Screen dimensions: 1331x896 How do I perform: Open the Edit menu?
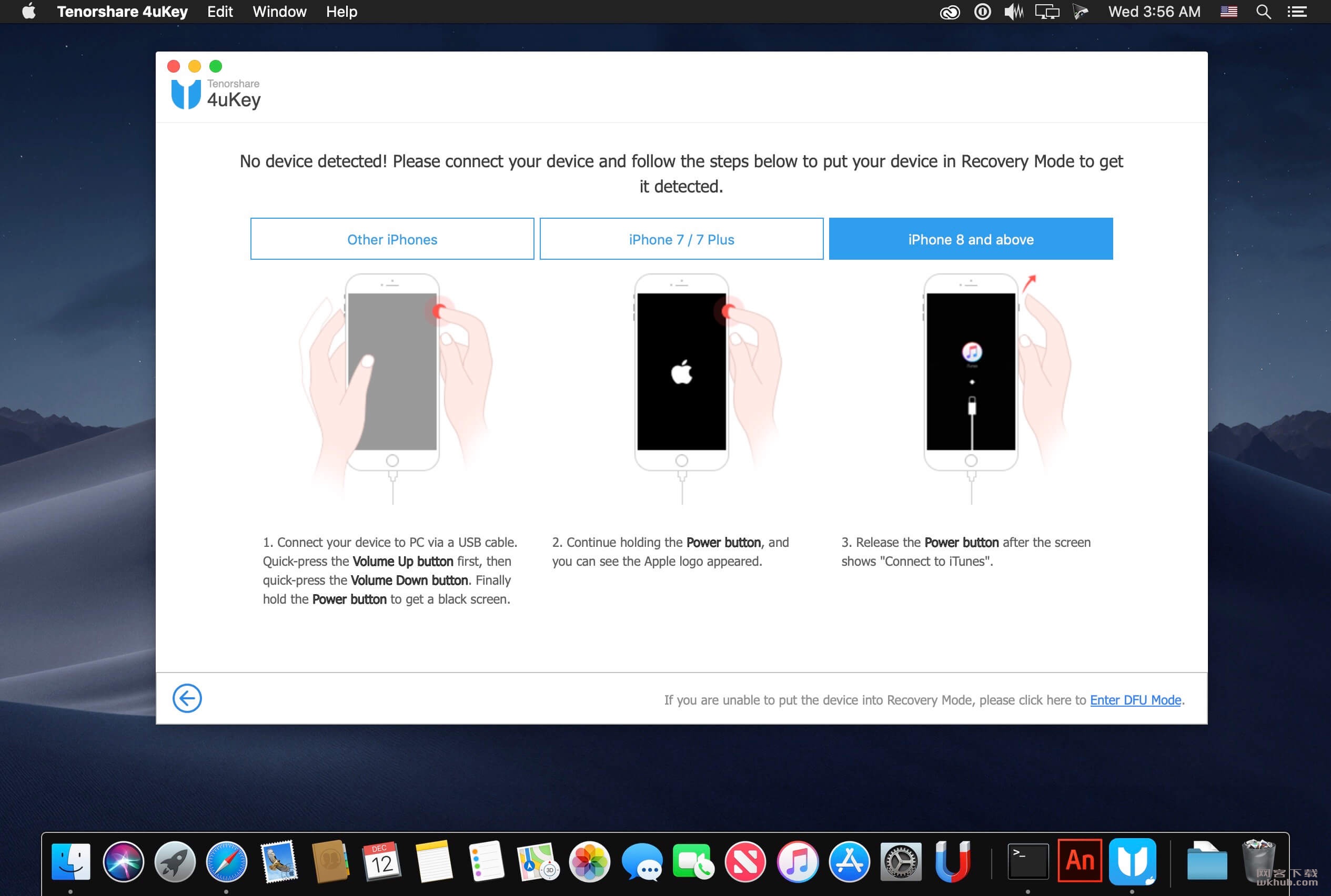[219, 12]
